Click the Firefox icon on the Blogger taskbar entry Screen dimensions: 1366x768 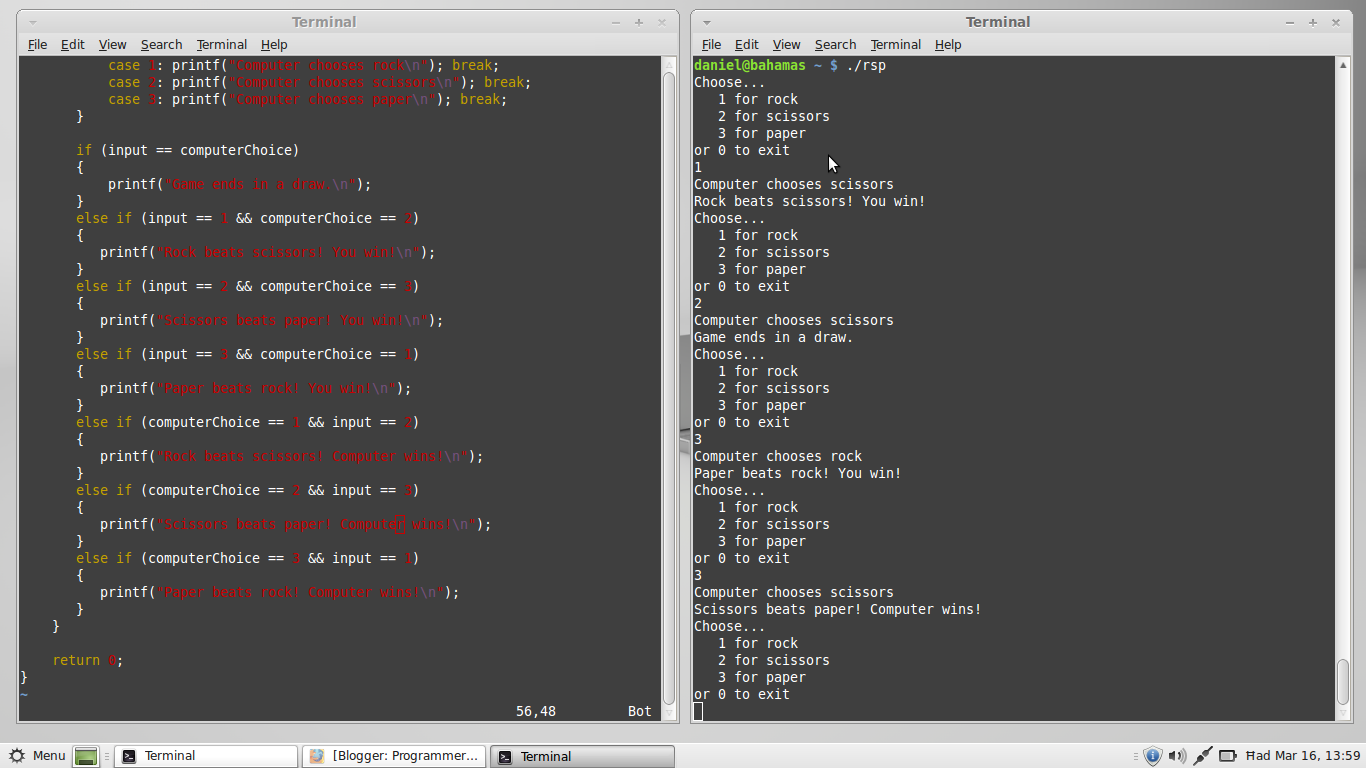click(x=318, y=755)
